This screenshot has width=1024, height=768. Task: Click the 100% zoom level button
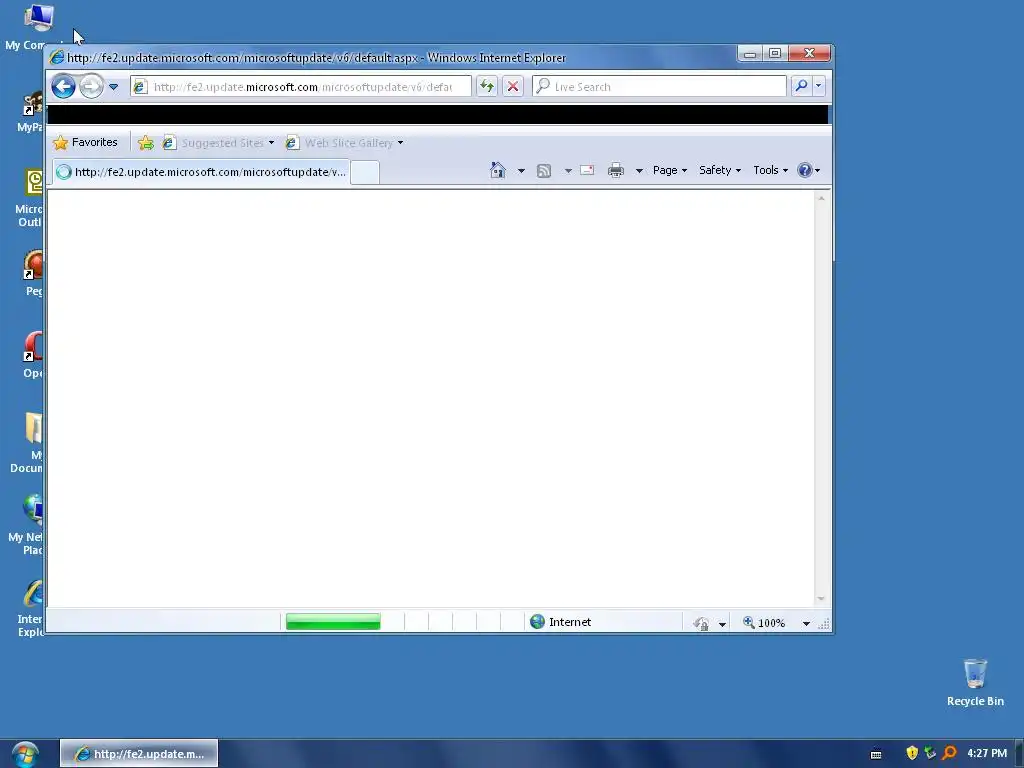(764, 623)
